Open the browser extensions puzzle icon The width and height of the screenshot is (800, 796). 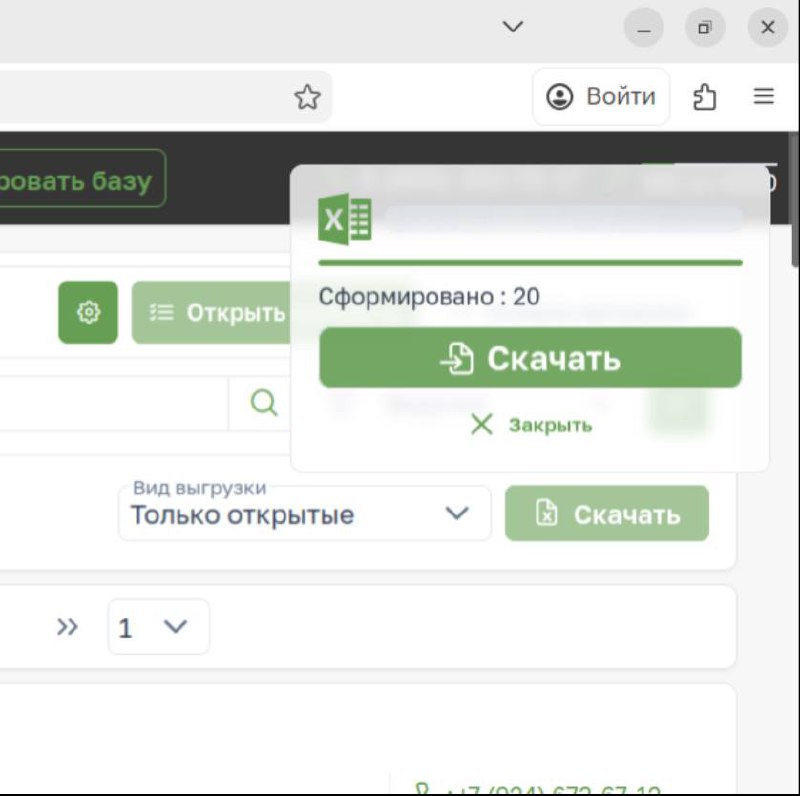704,96
